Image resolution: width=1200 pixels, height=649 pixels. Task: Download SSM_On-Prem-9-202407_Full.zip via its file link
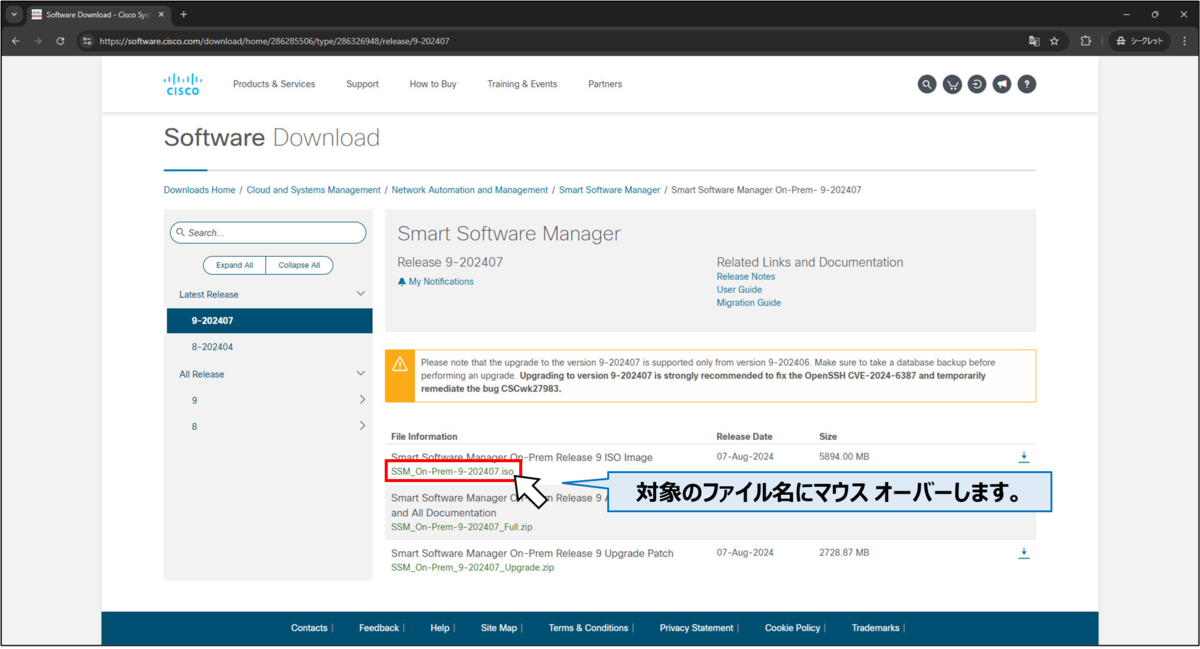click(461, 526)
